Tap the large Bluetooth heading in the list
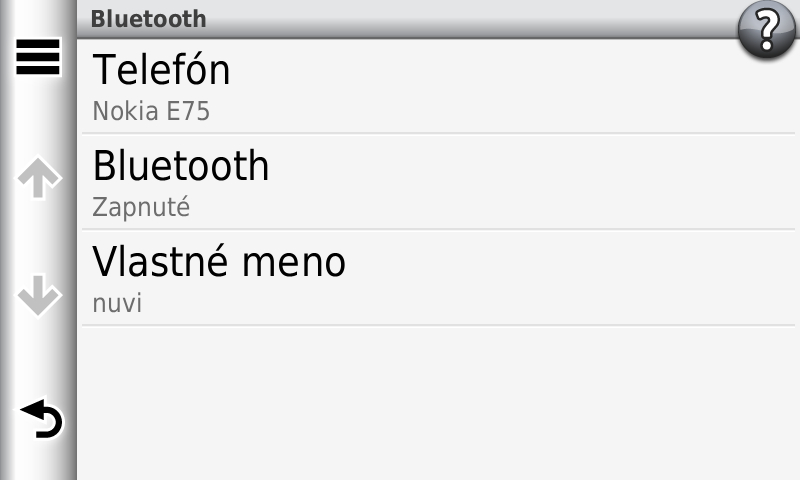Image resolution: width=800 pixels, height=480 pixels. (181, 166)
